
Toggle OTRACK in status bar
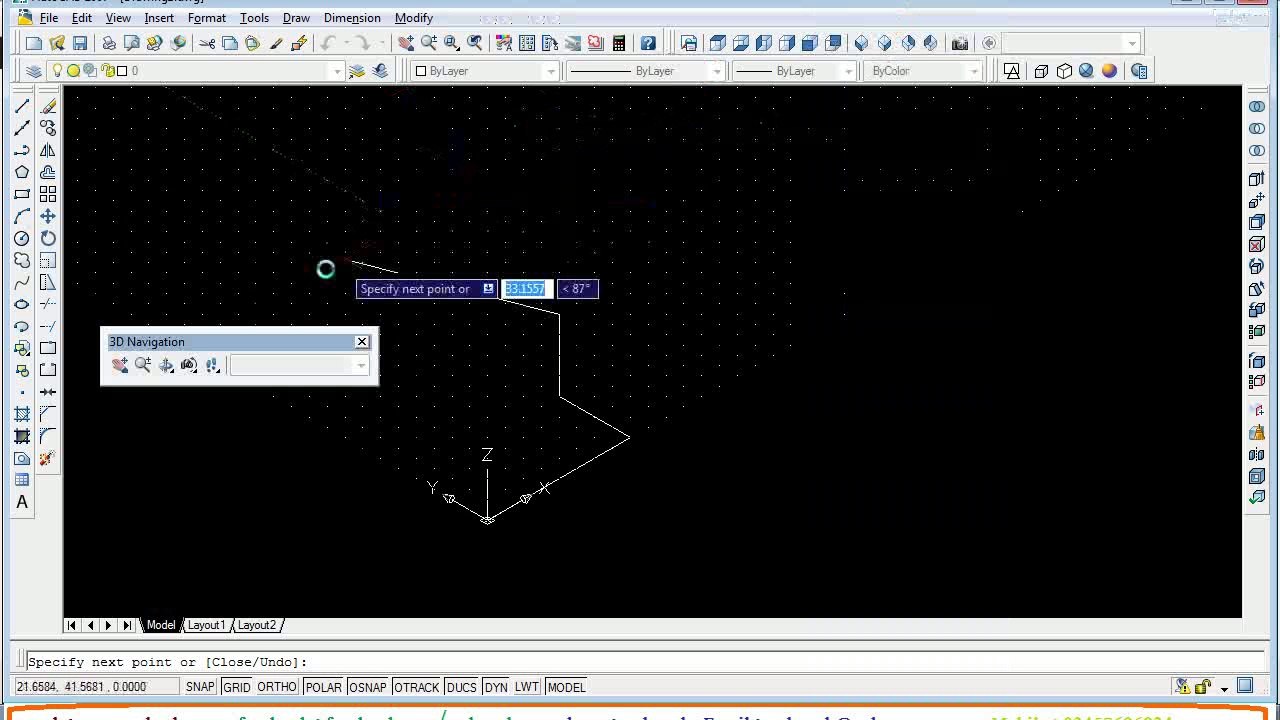(x=417, y=687)
